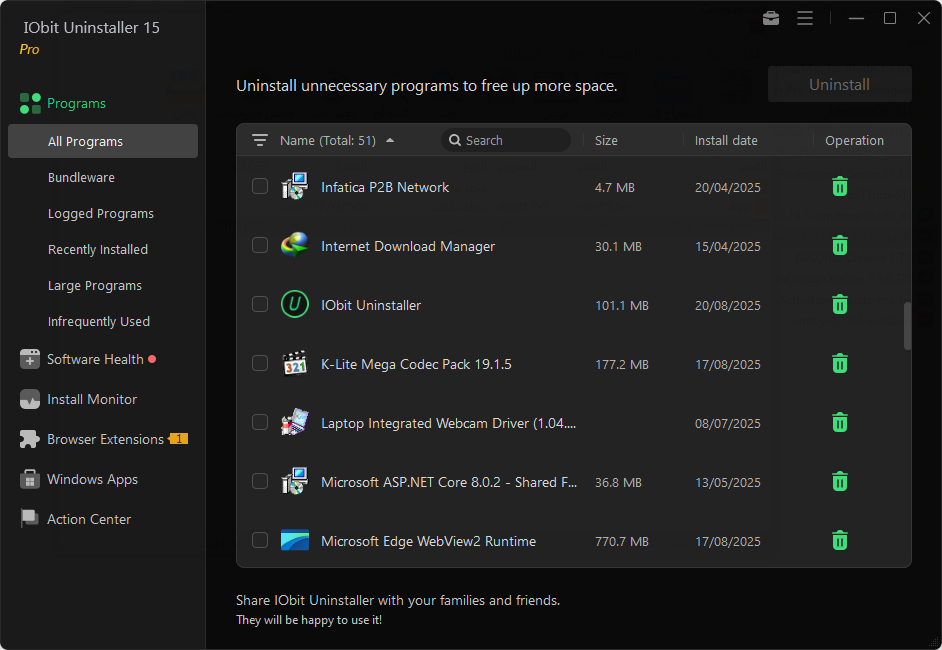942x650 pixels.
Task: Click the Install Monitor icon
Action: pyautogui.click(x=29, y=399)
